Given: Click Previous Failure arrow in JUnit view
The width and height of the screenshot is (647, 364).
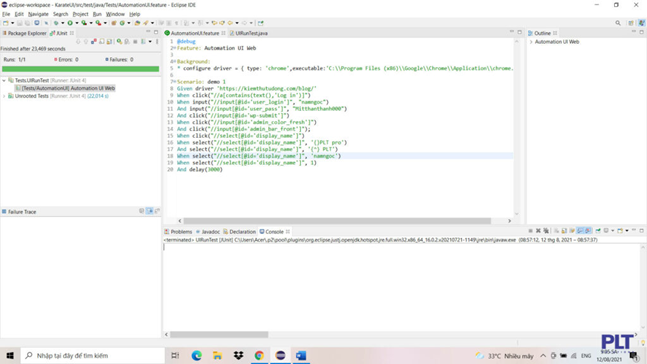Looking at the screenshot, I should tap(86, 41).
